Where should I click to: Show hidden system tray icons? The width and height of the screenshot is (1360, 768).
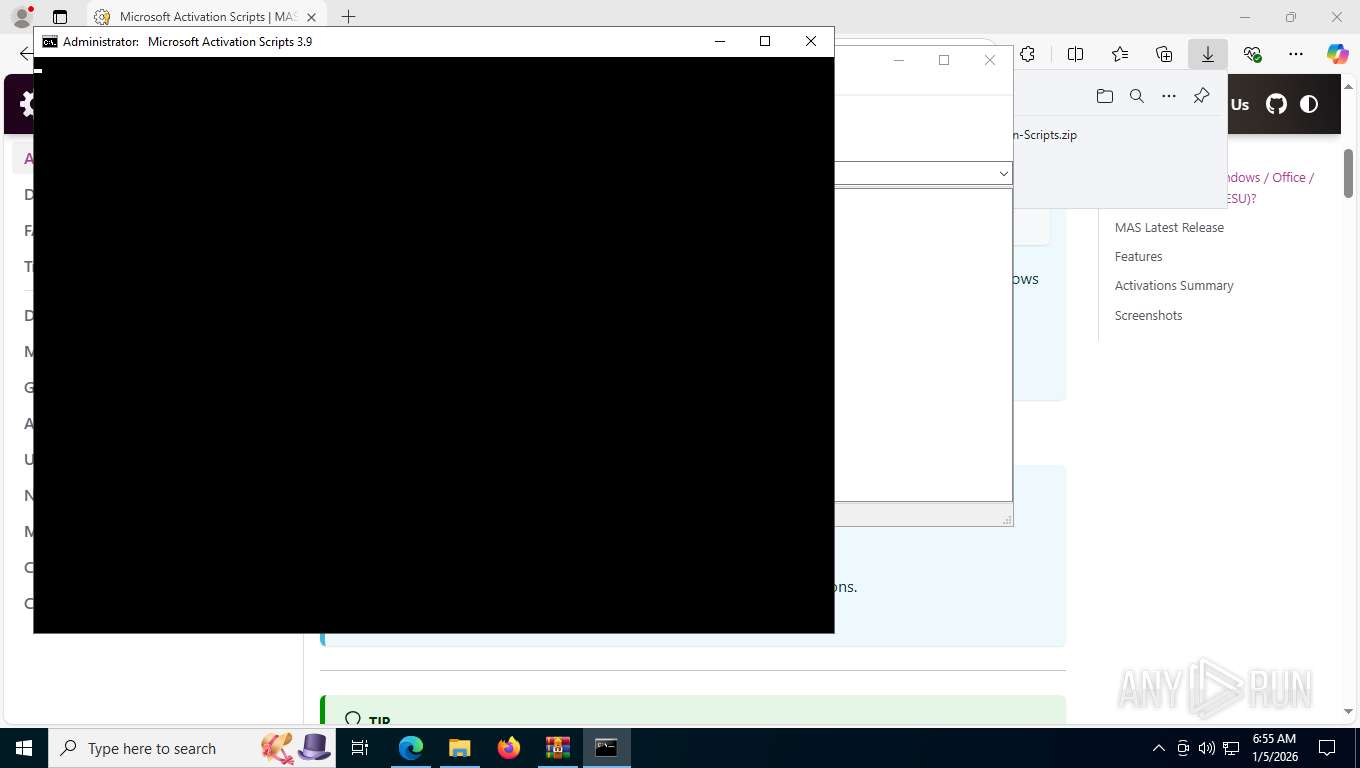(x=1159, y=748)
